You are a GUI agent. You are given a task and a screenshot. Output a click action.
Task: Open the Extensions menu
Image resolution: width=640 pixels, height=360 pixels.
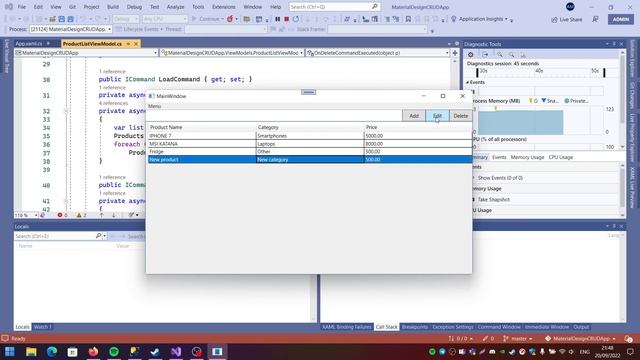tap(224, 7)
